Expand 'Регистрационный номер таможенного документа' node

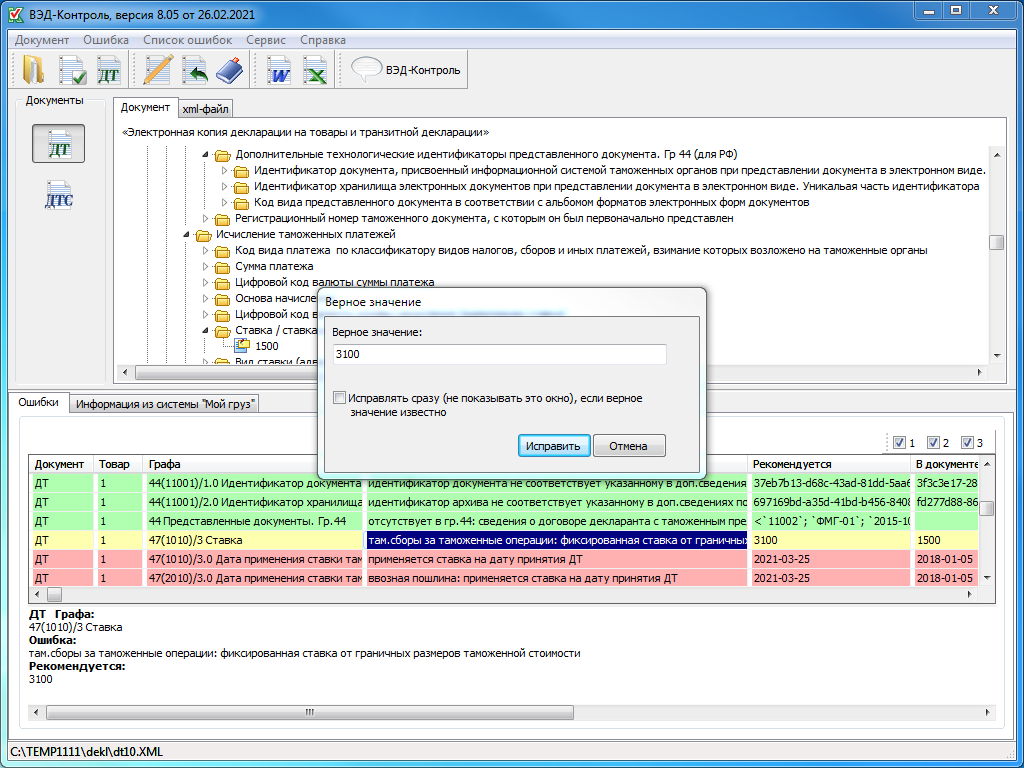(206, 218)
